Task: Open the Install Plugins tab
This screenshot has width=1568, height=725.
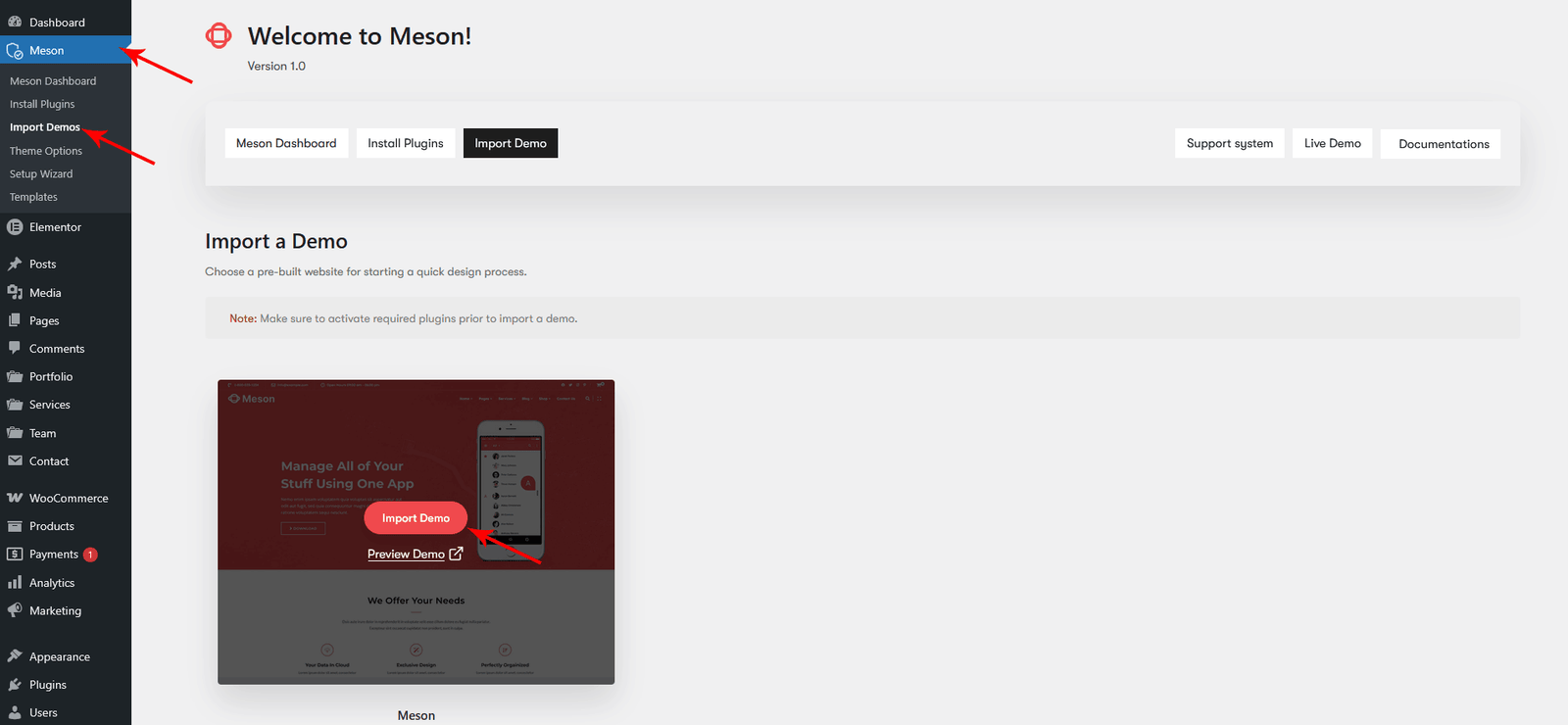Action: pos(405,143)
